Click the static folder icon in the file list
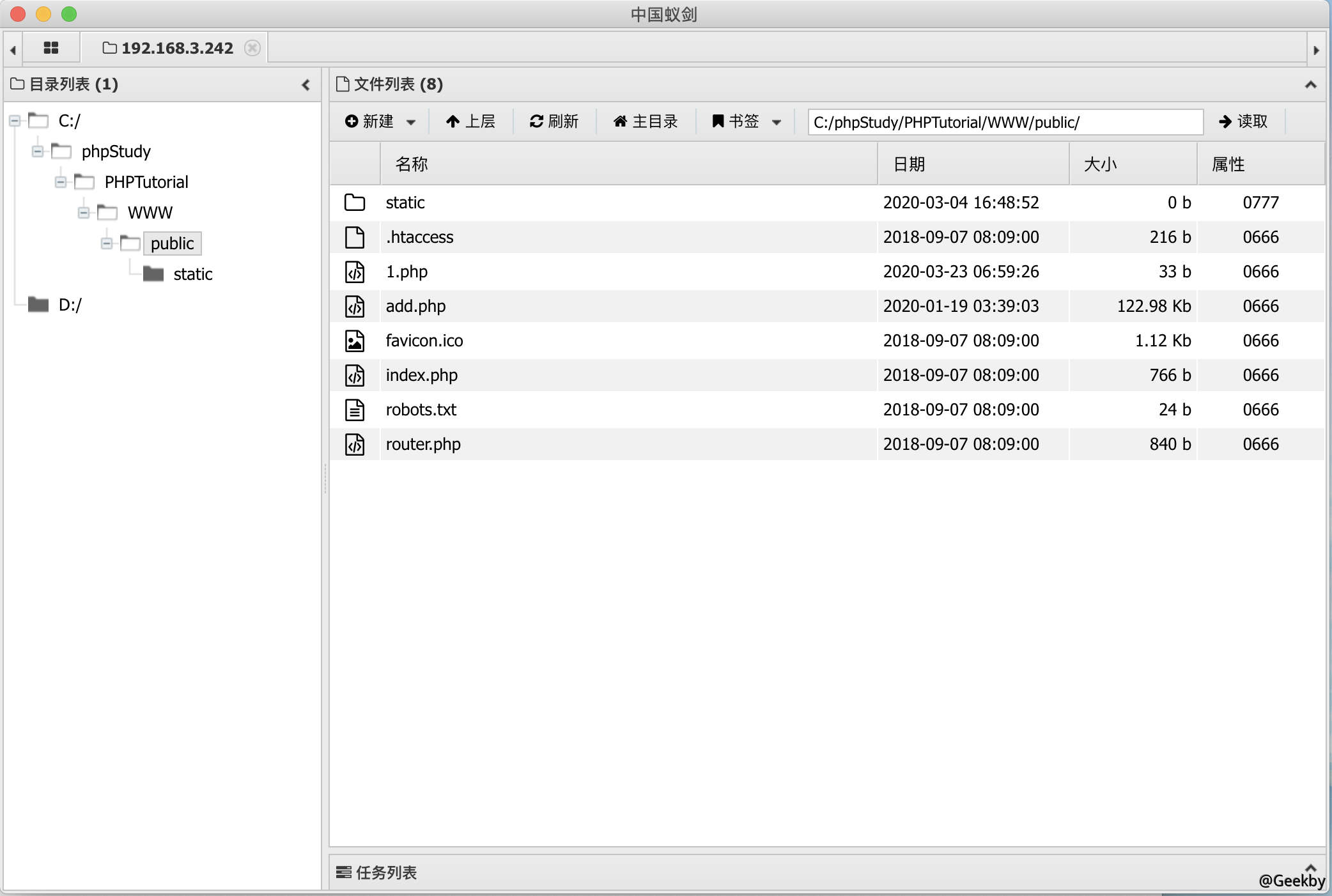 point(354,202)
